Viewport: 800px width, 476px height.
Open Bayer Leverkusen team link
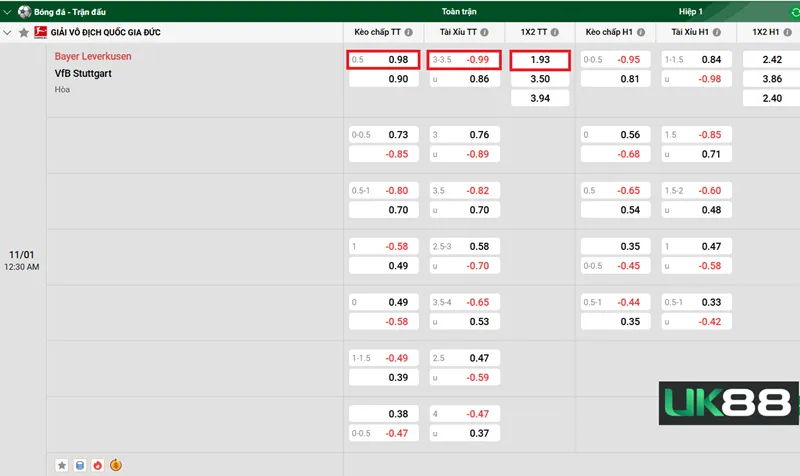[93, 57]
